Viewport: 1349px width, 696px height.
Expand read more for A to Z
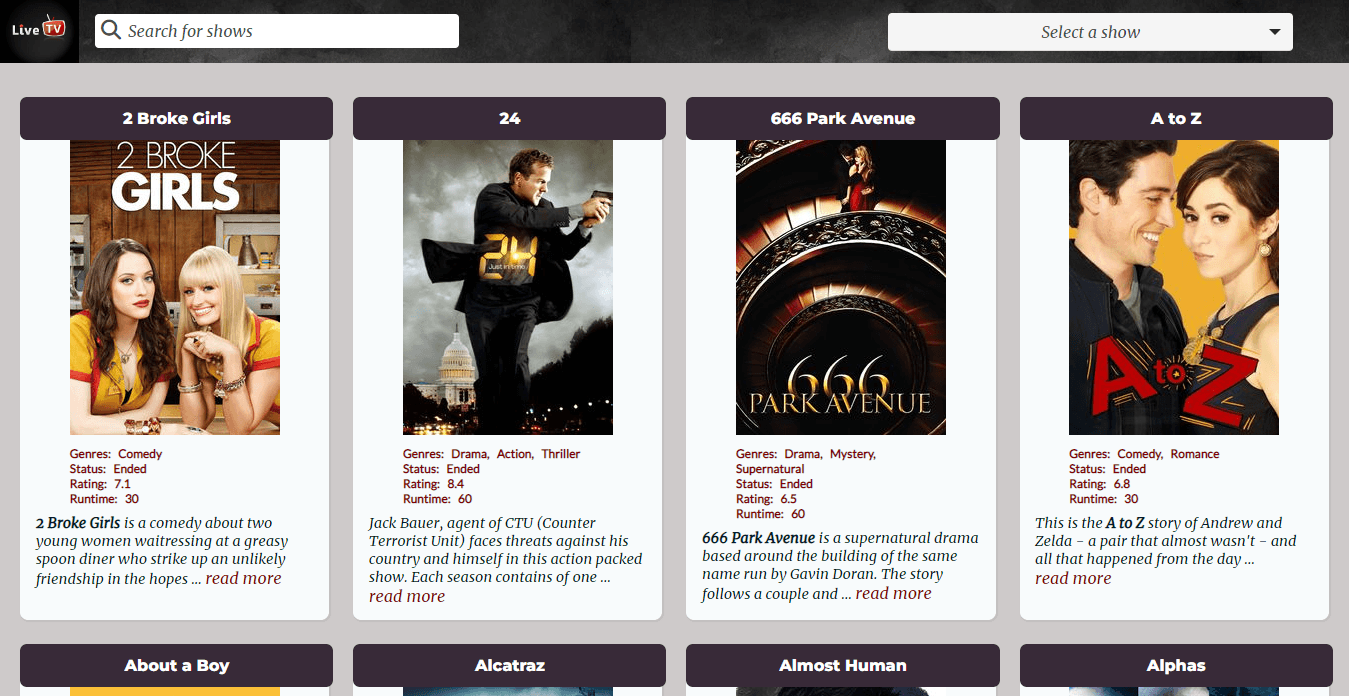pos(1073,578)
